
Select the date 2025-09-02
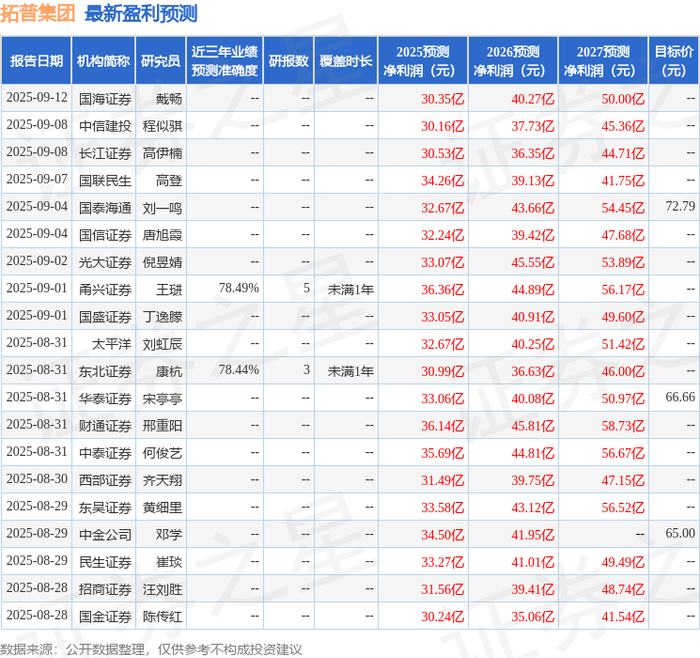[x=37, y=261]
